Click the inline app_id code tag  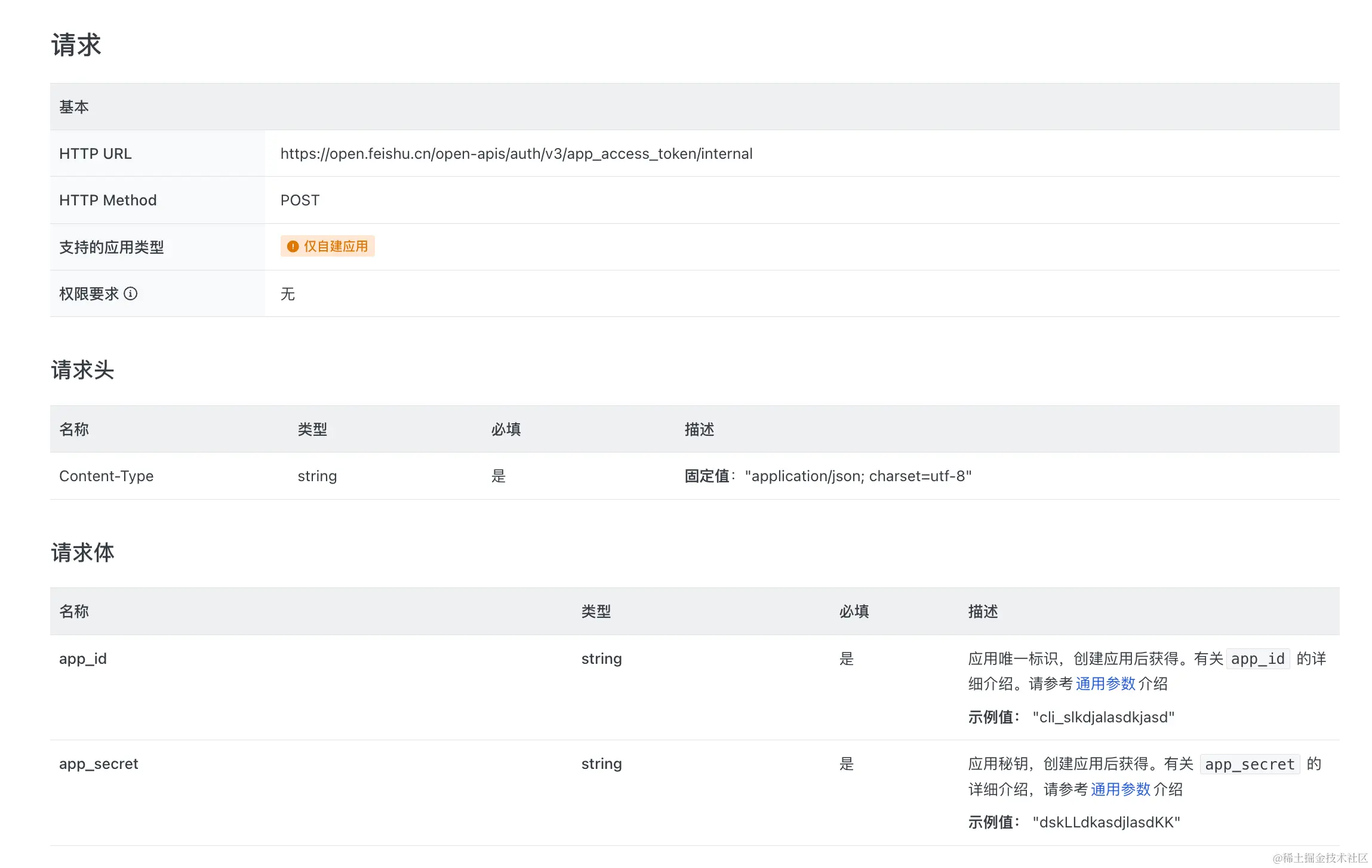1257,659
